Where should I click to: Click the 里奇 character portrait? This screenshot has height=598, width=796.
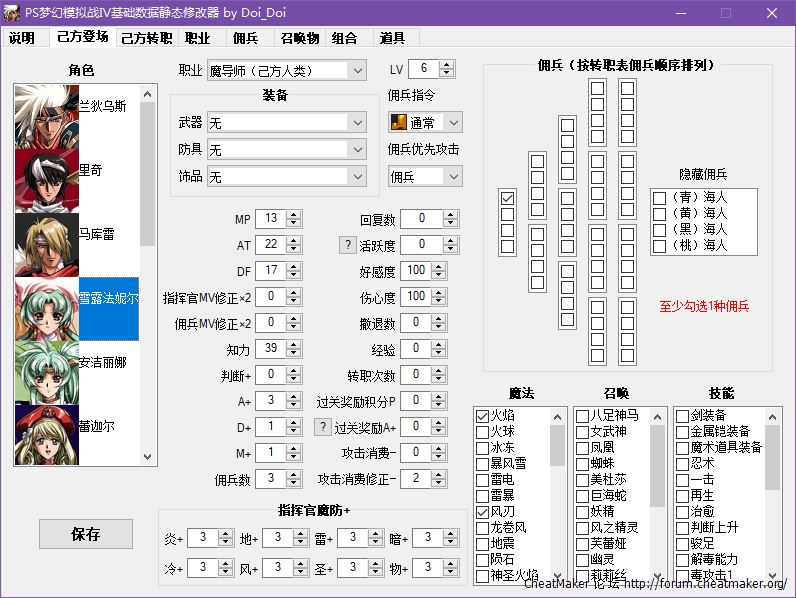point(47,180)
